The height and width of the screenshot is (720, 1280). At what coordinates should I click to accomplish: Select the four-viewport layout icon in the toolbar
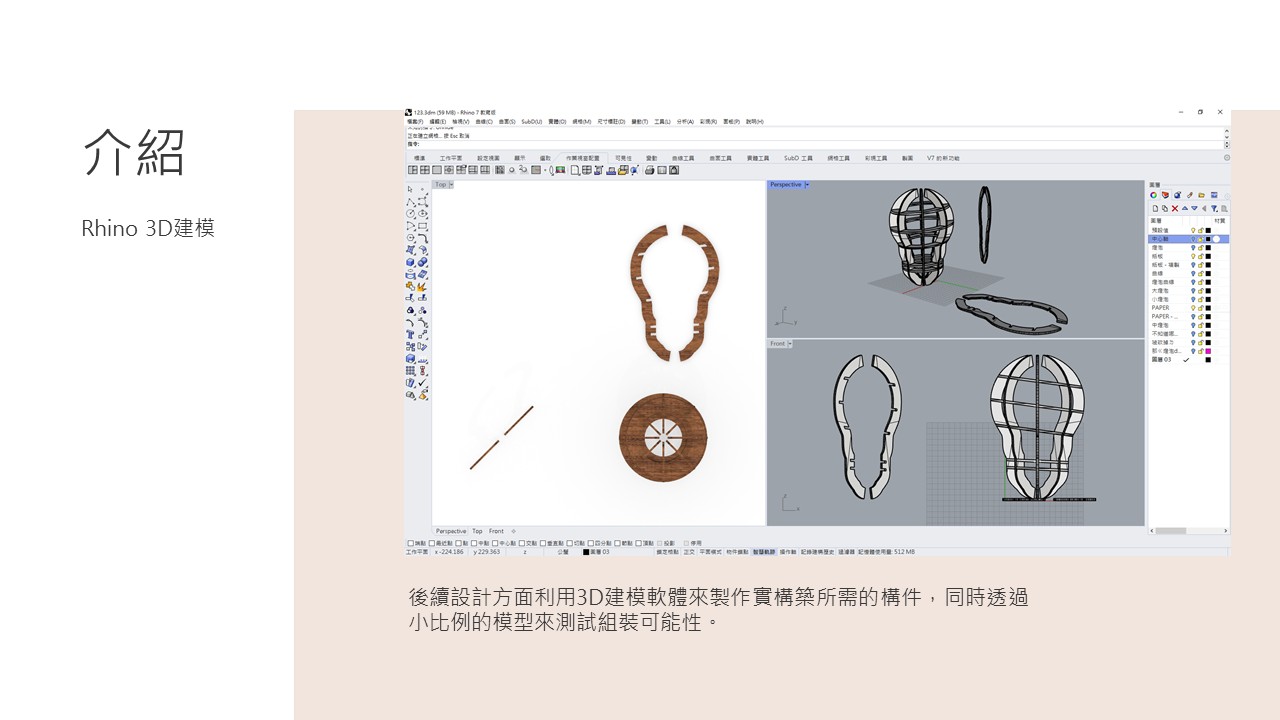coord(412,170)
